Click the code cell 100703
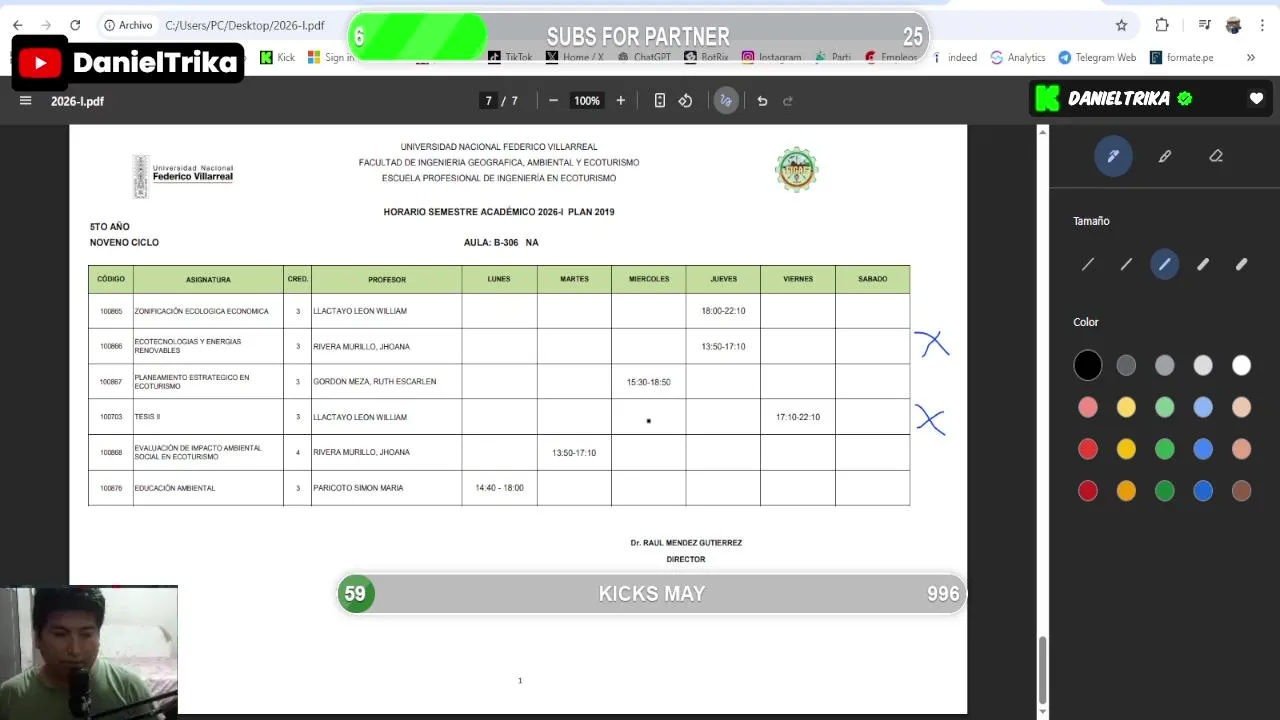 click(x=111, y=417)
